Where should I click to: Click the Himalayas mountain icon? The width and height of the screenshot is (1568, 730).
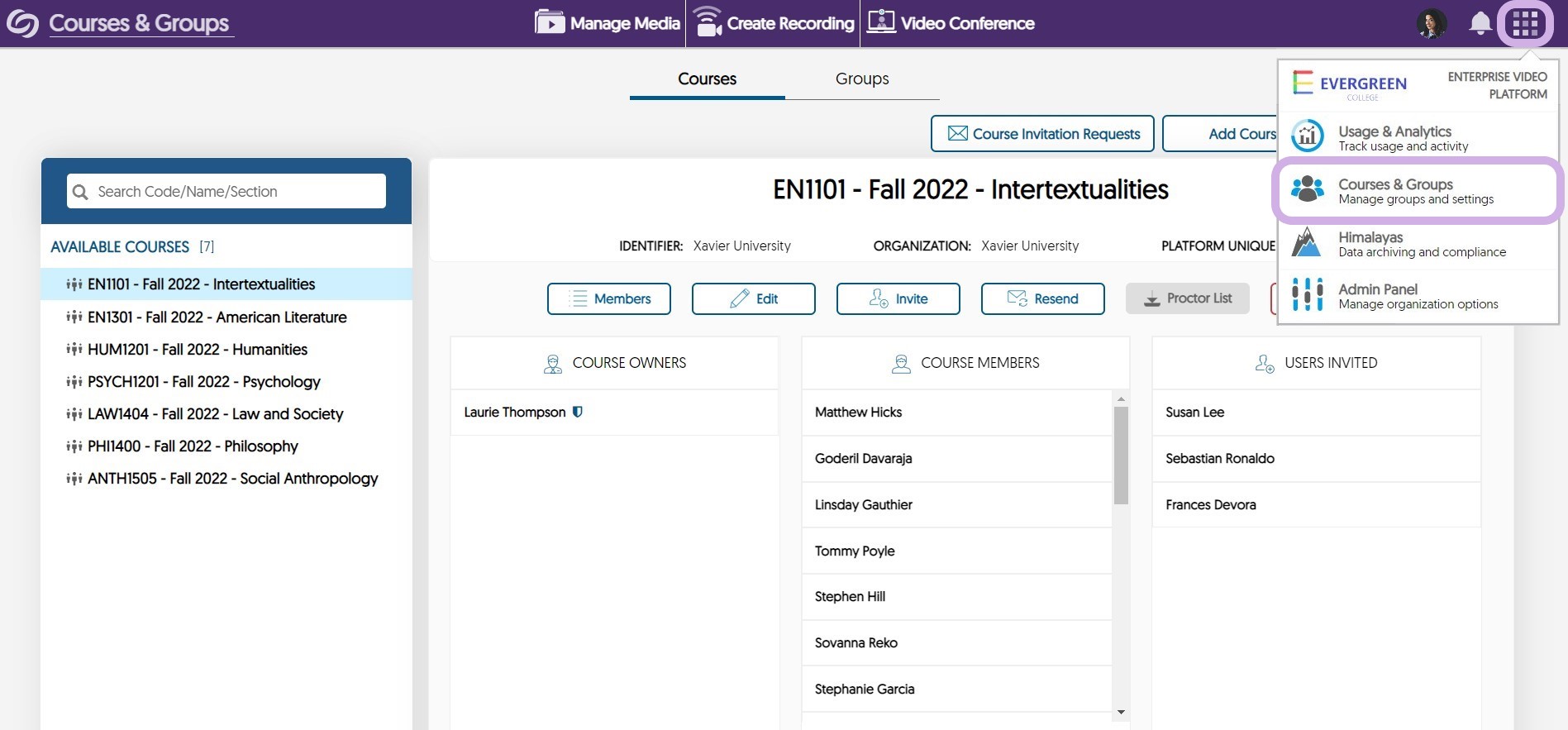(1306, 243)
